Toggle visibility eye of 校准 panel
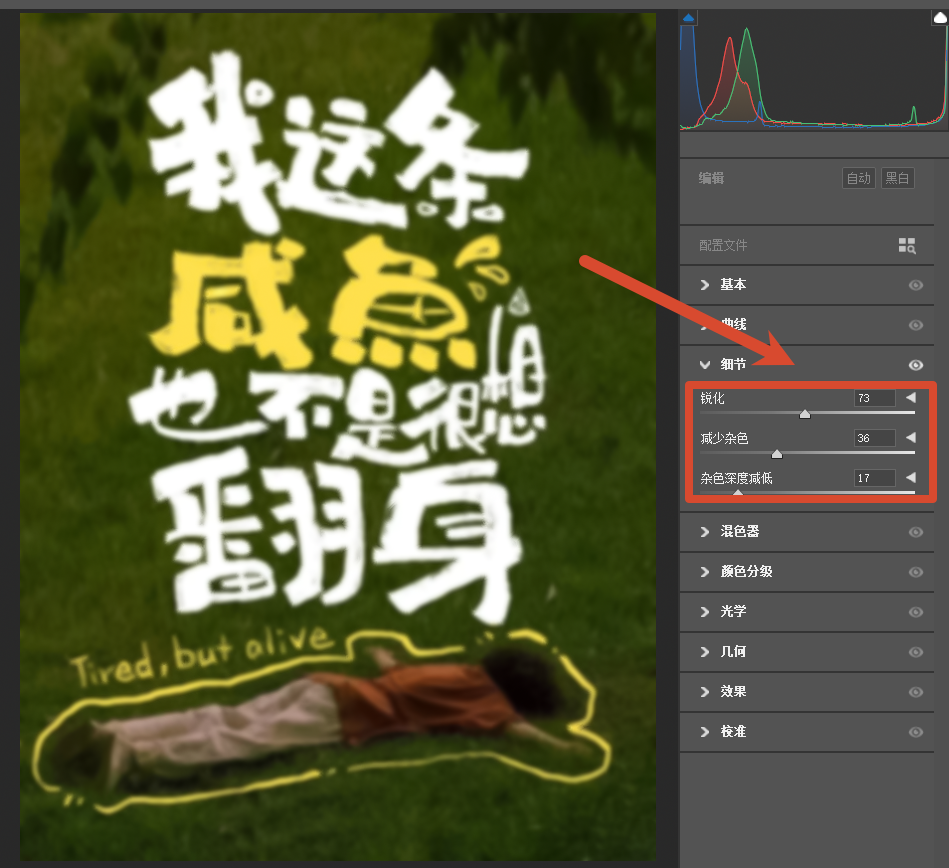 (916, 732)
